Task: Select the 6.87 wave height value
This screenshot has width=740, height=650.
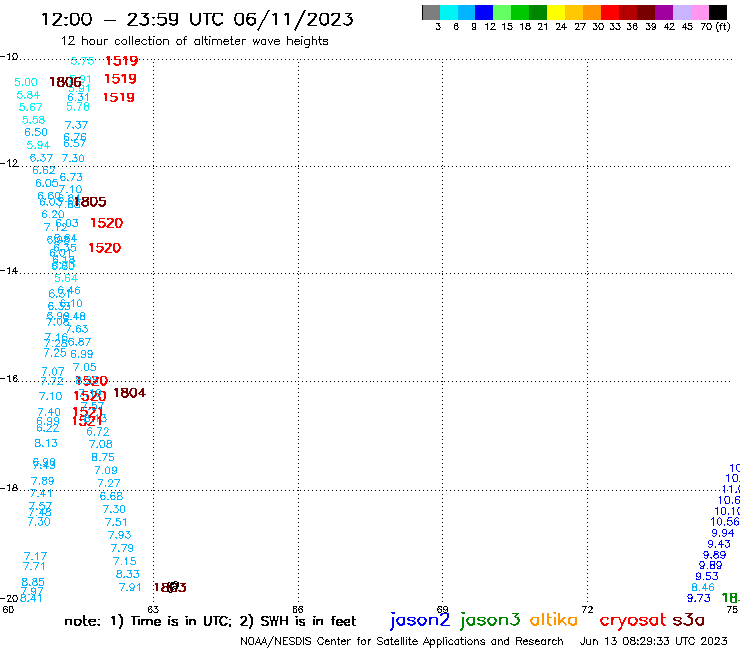Action: [x=79, y=342]
